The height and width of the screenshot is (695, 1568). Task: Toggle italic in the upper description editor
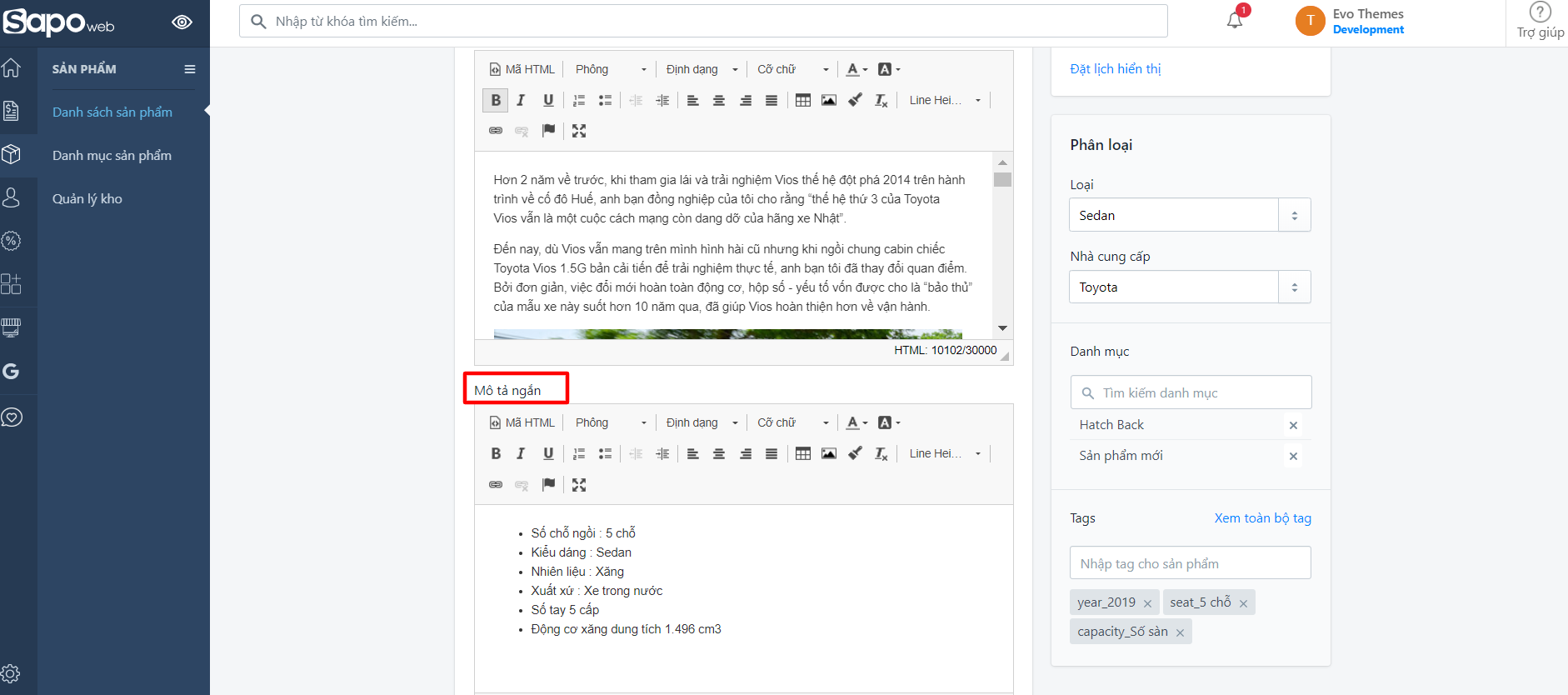pos(522,101)
